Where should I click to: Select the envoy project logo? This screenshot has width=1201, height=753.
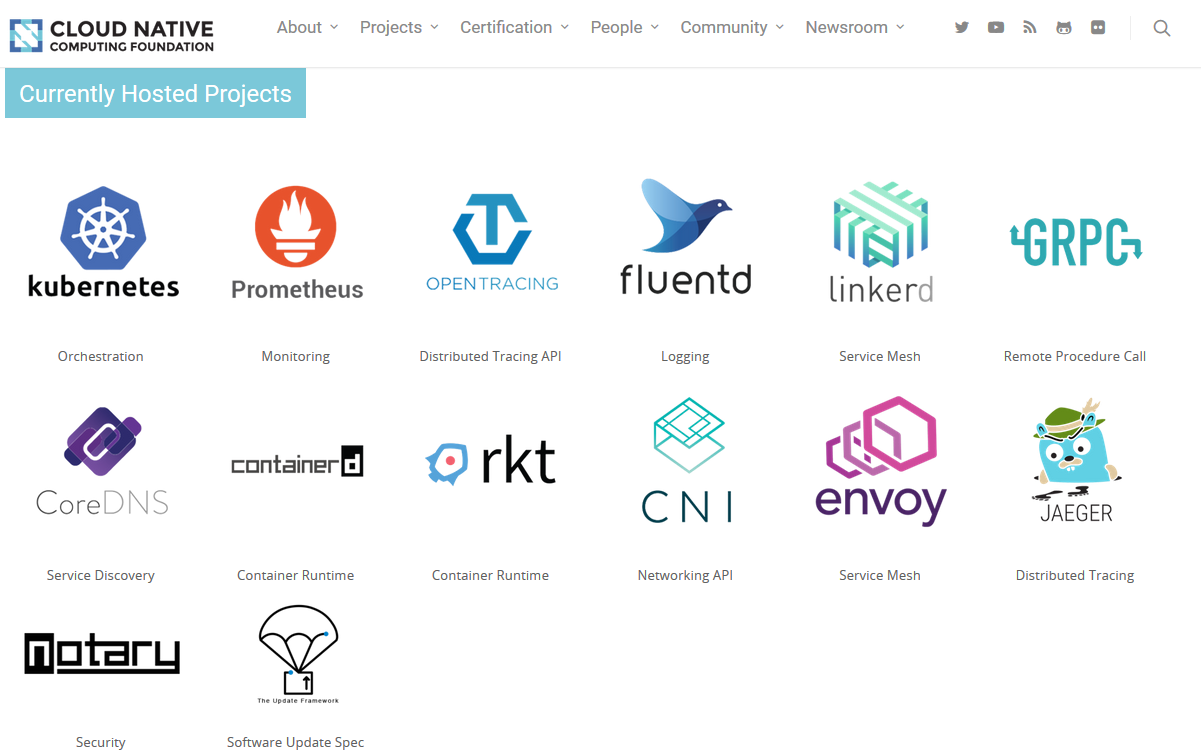click(881, 461)
